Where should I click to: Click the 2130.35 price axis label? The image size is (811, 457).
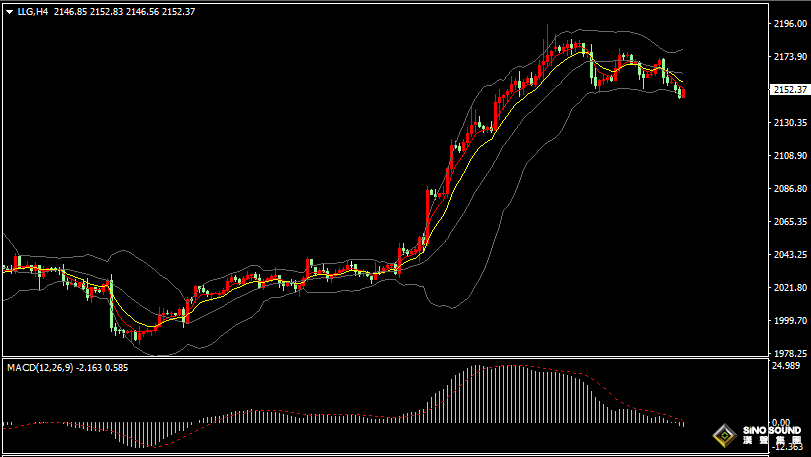click(791, 122)
